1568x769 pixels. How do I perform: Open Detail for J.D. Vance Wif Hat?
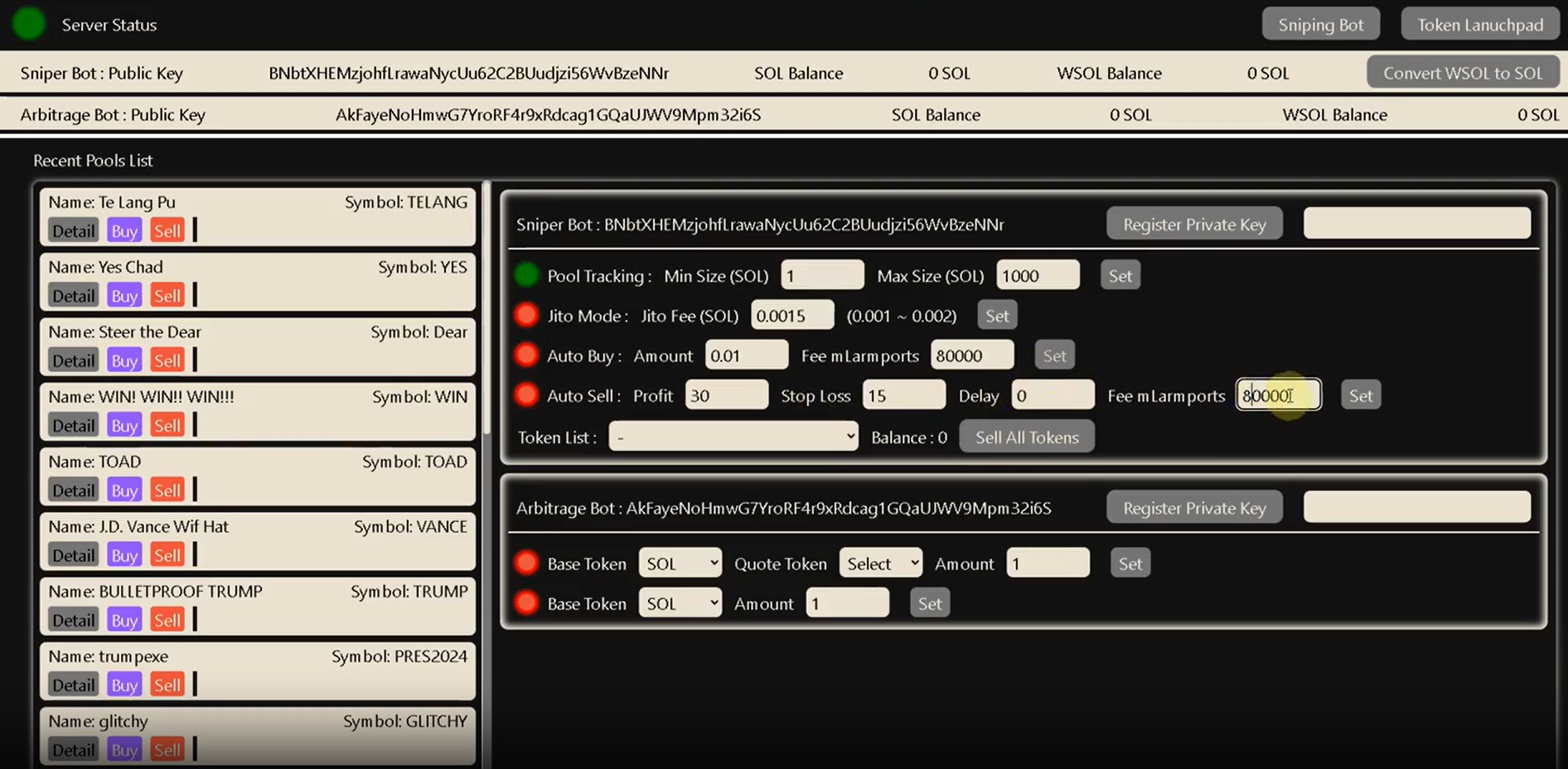coord(73,555)
